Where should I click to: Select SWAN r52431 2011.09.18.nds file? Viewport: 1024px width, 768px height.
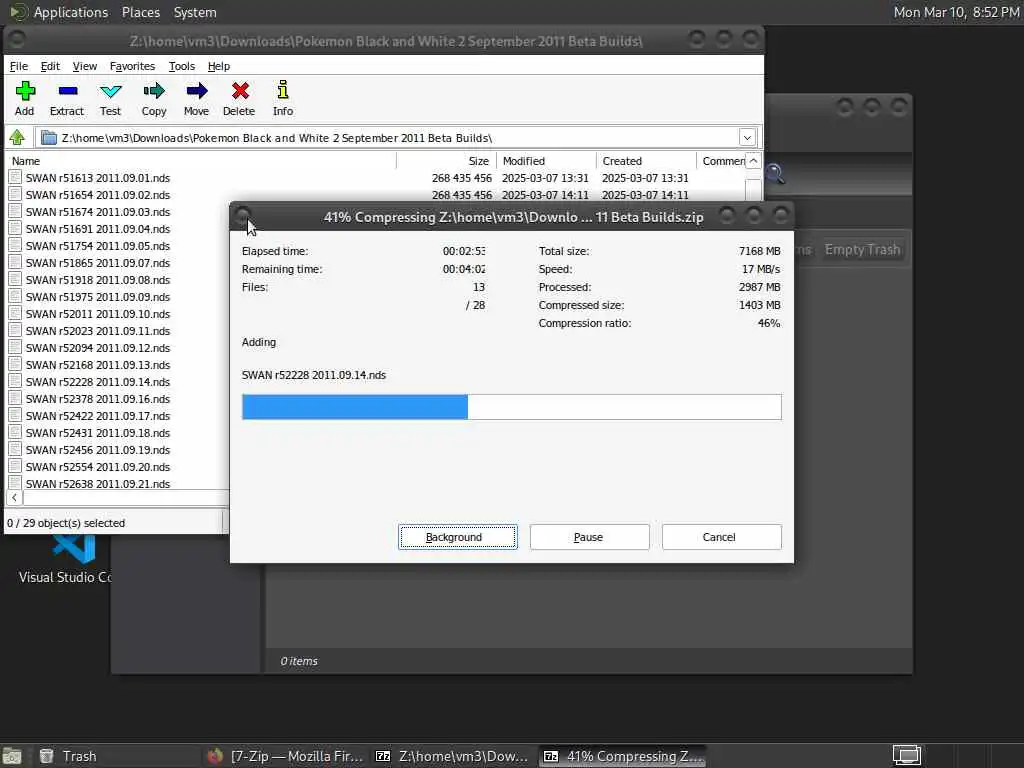click(98, 432)
